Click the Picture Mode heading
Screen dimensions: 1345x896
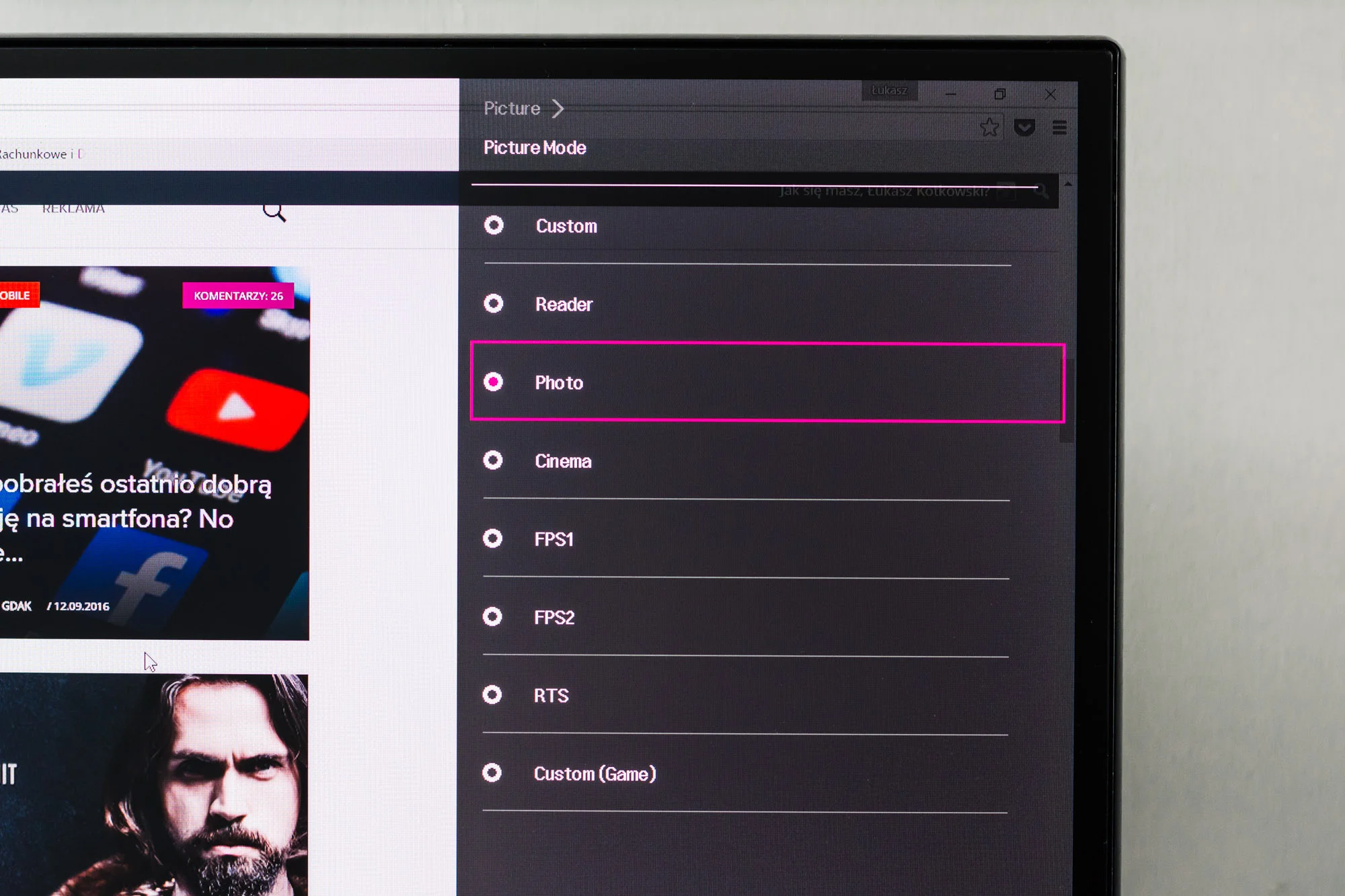pos(535,147)
